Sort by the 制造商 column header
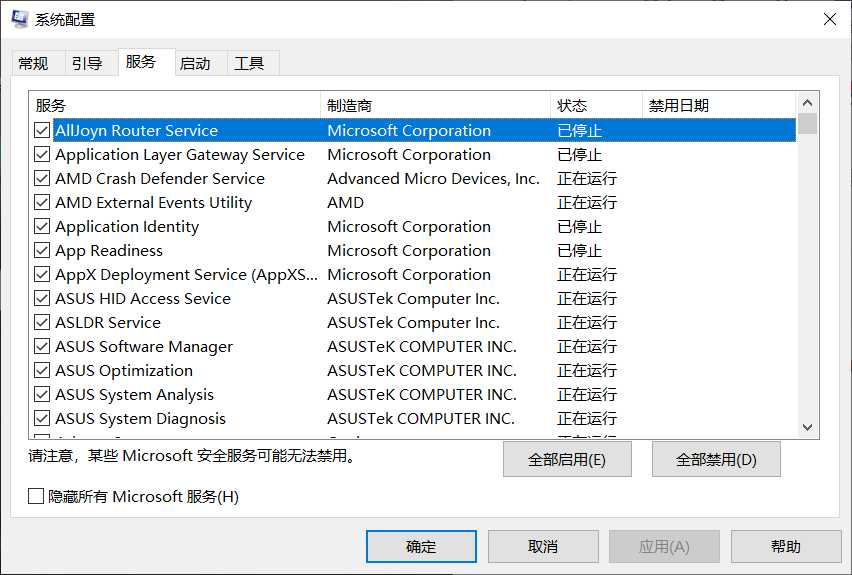This screenshot has width=852, height=575. click(x=435, y=105)
